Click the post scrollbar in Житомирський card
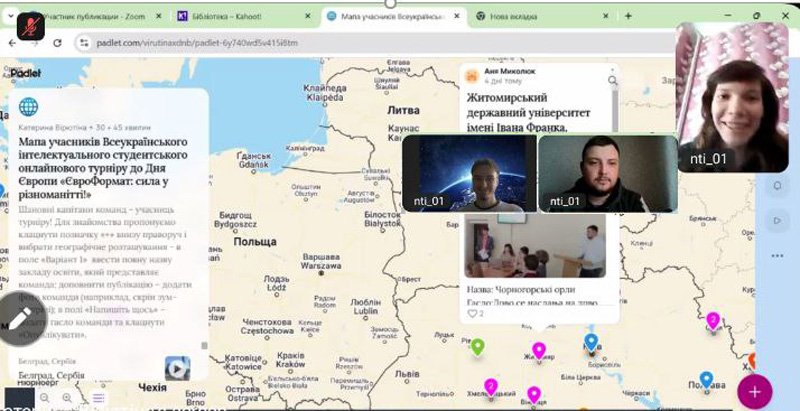Image resolution: width=800 pixels, height=411 pixels. click(x=615, y=110)
